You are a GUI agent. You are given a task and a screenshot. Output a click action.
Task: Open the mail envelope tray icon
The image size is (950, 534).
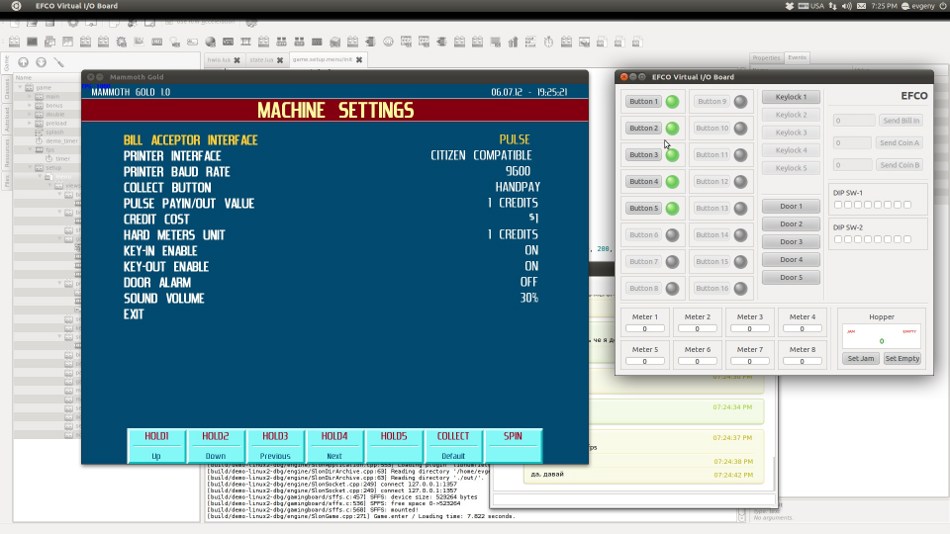point(862,6)
